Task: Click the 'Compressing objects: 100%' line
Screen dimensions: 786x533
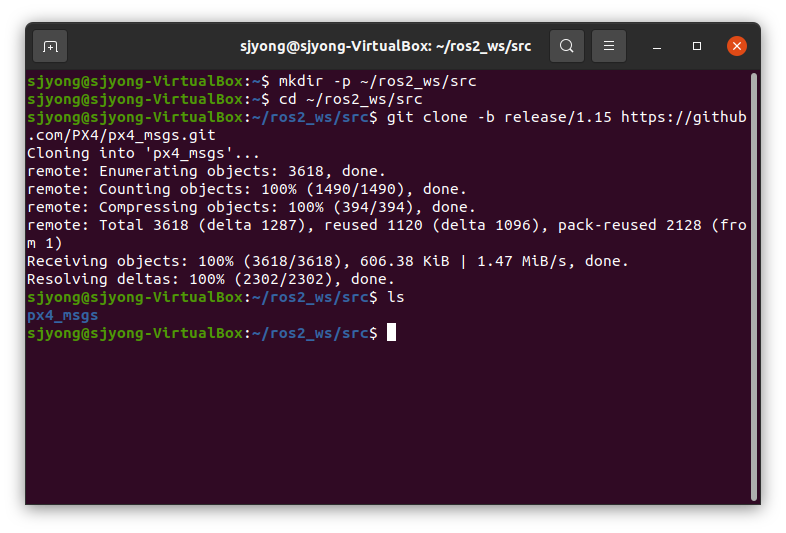Action: (x=251, y=207)
